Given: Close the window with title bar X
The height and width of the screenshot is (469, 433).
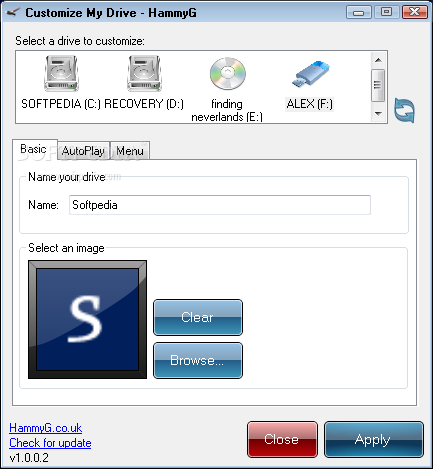Looking at the screenshot, I should coord(415,12).
